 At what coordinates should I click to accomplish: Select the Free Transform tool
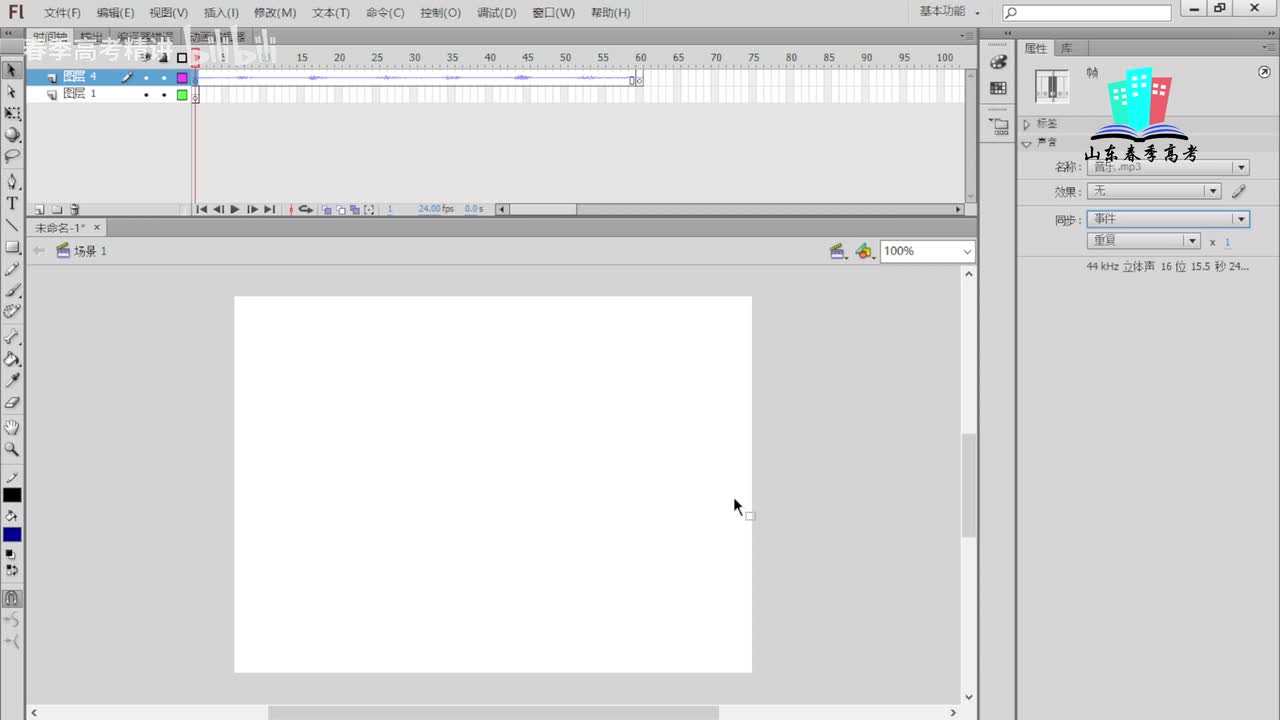[12, 114]
